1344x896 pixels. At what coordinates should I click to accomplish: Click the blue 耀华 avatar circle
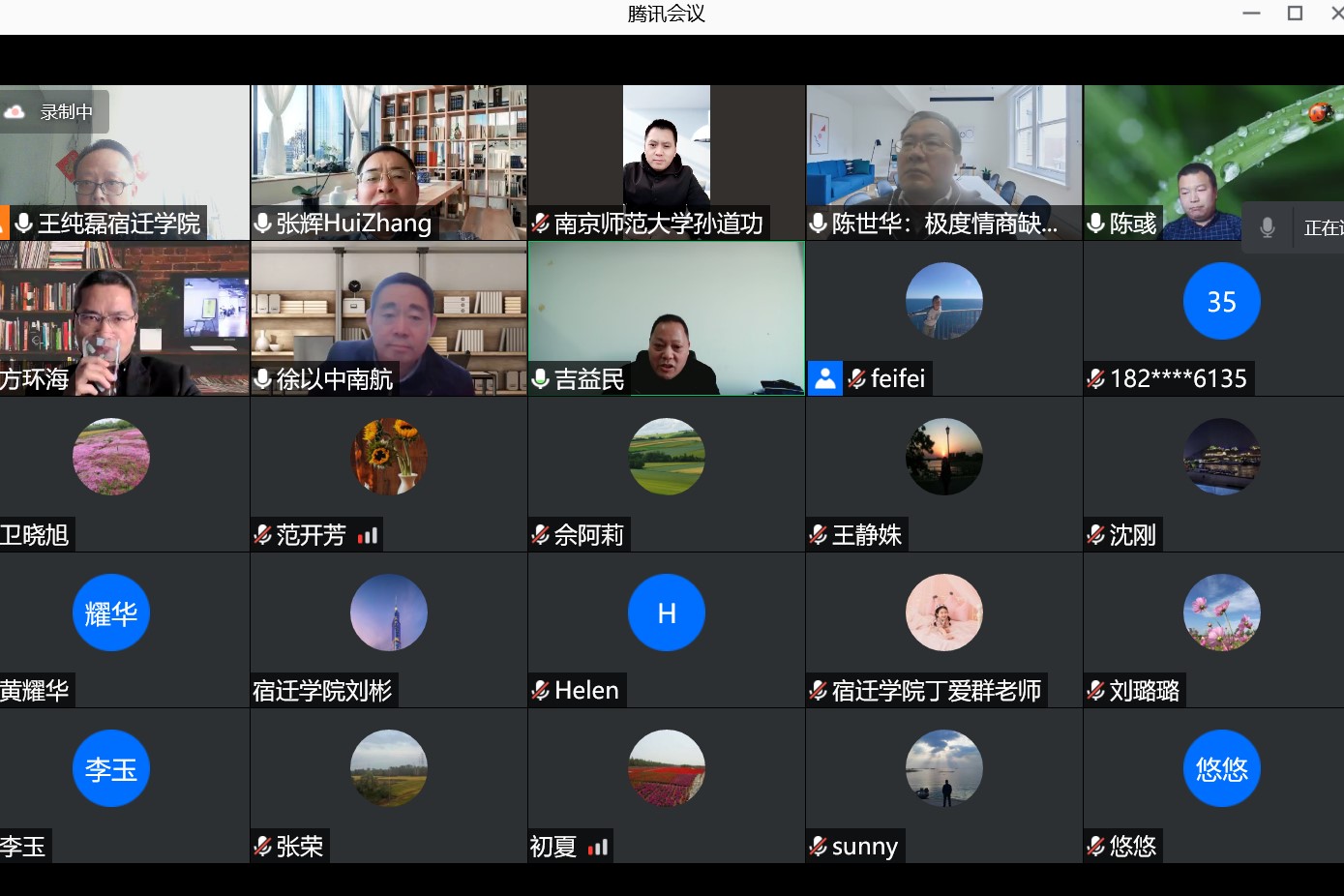pyautogui.click(x=111, y=612)
